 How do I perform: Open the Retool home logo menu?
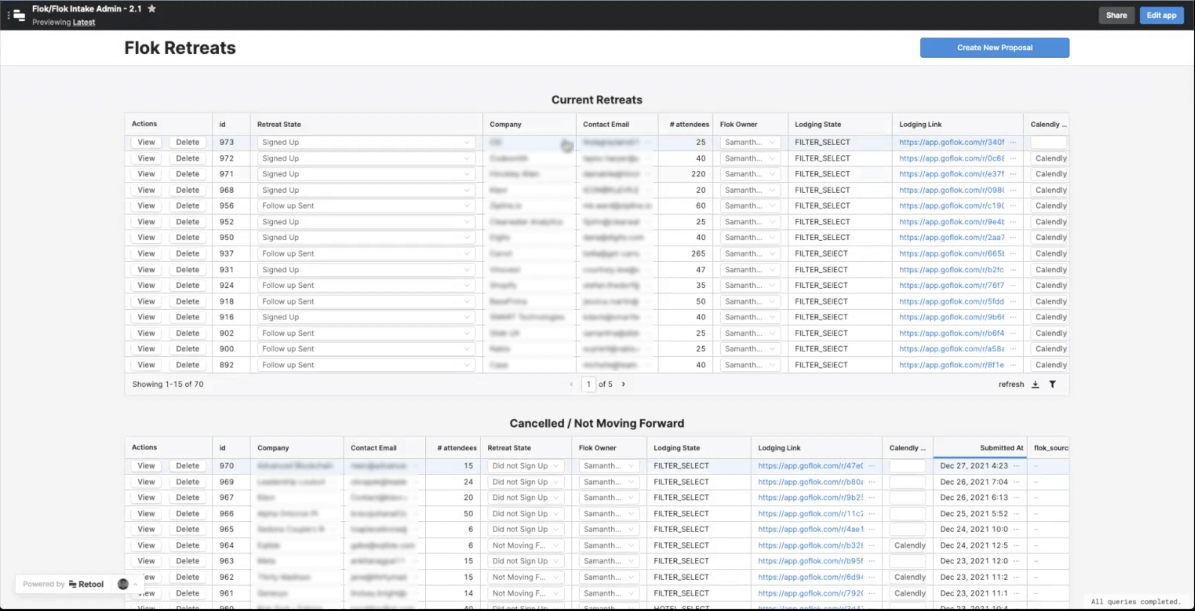click(18, 14)
